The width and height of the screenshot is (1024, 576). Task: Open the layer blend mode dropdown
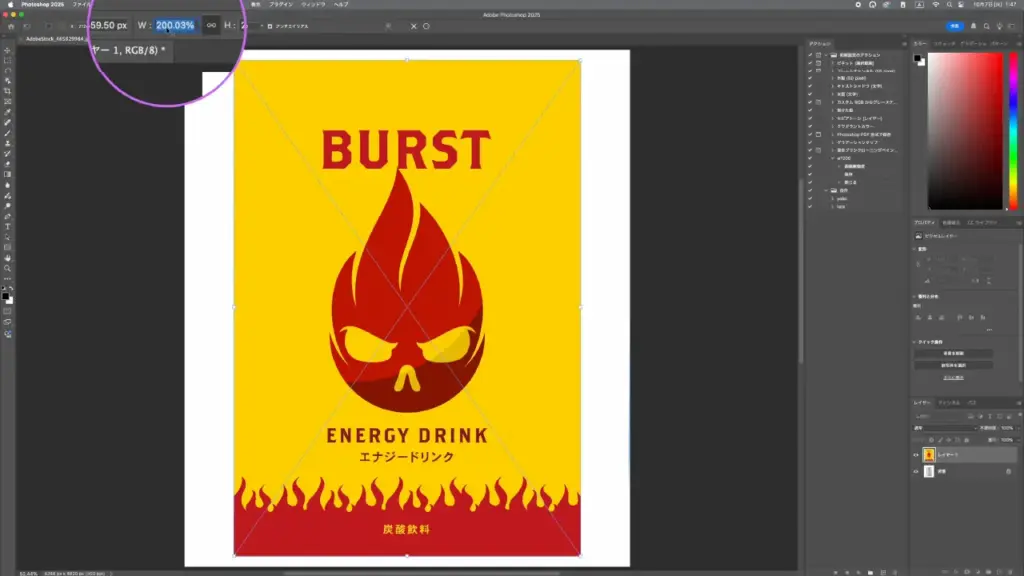pos(943,428)
